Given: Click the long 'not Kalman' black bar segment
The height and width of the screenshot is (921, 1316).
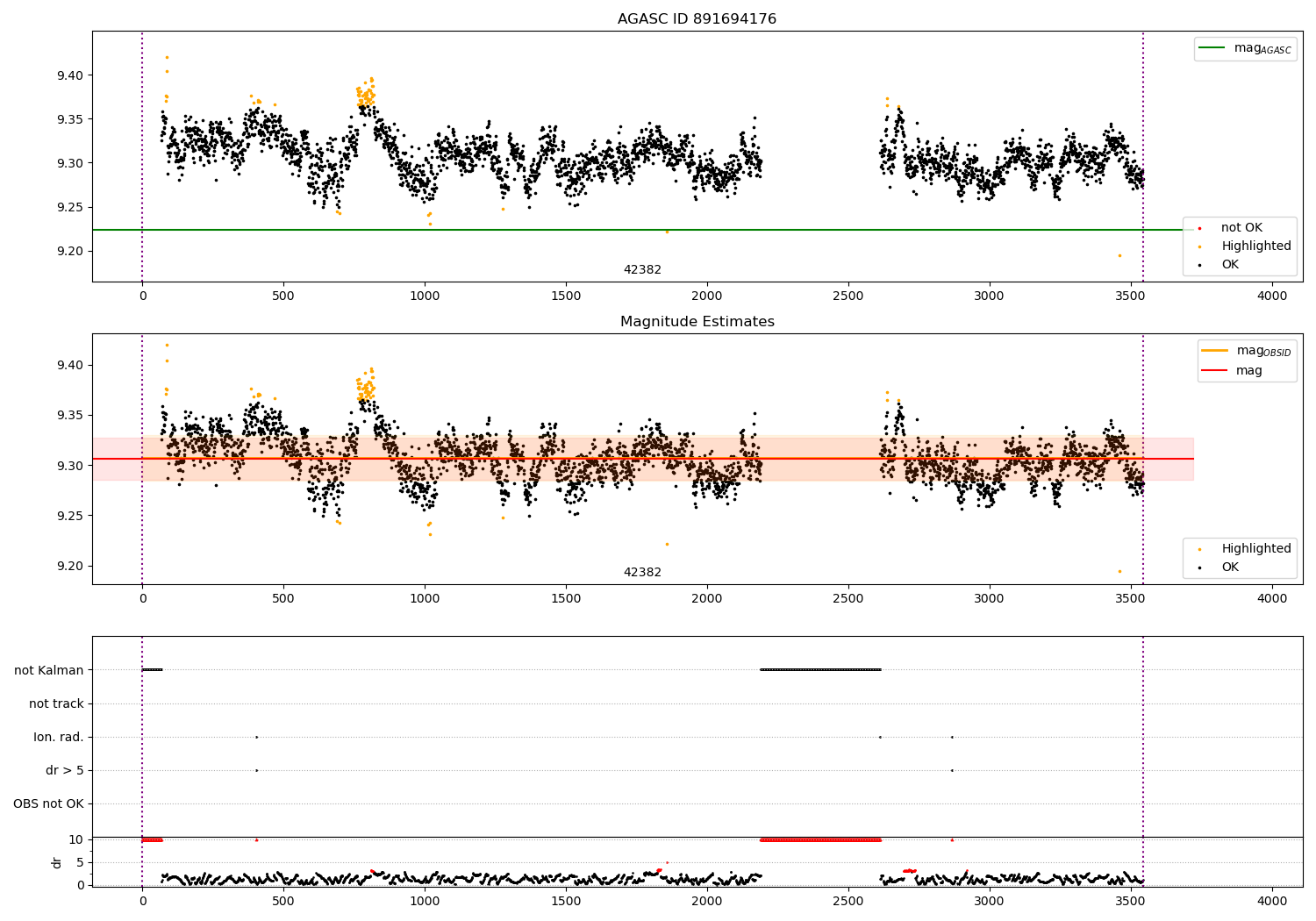Looking at the screenshot, I should coord(820,670).
